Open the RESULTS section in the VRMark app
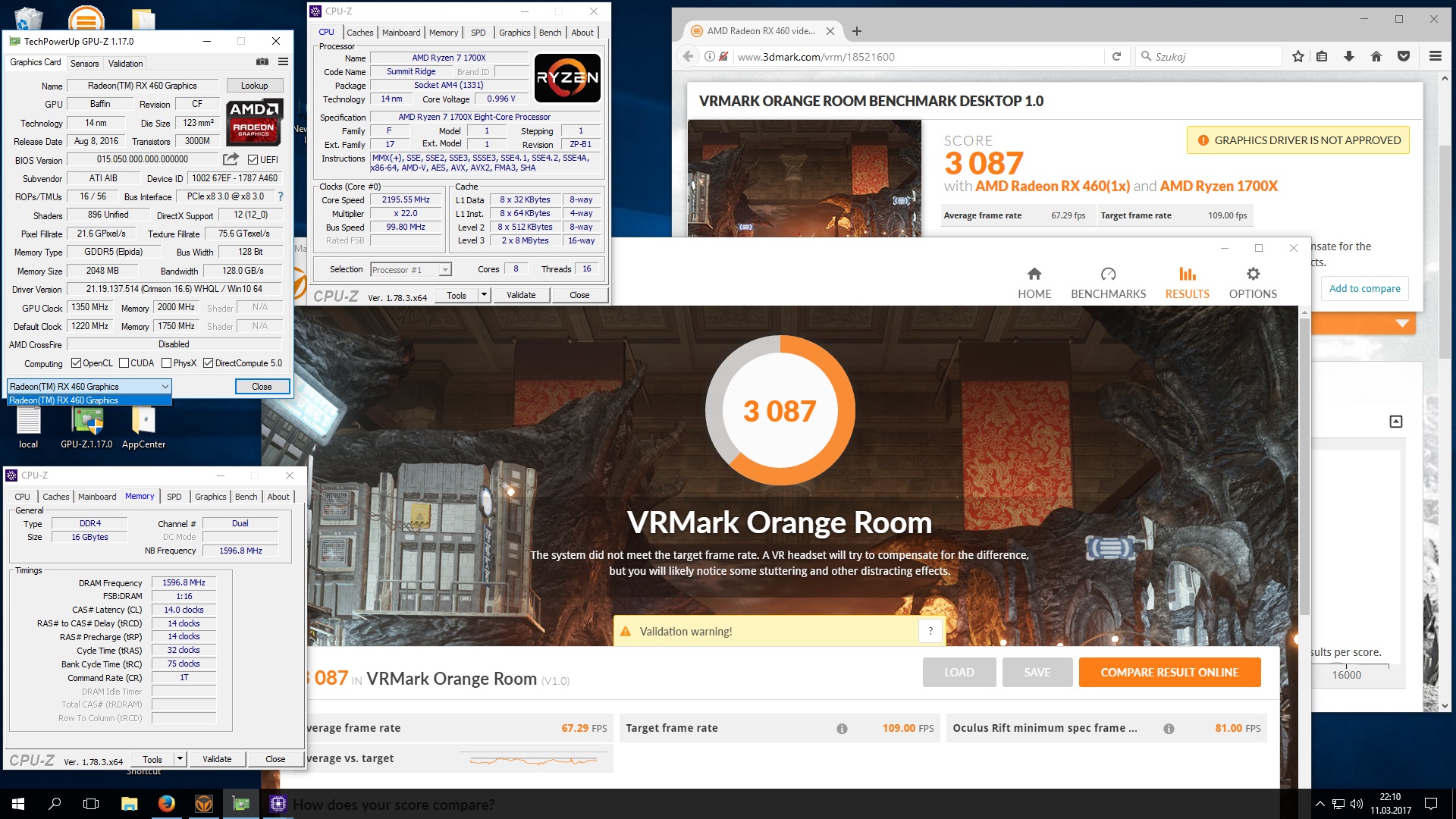 coord(1187,284)
